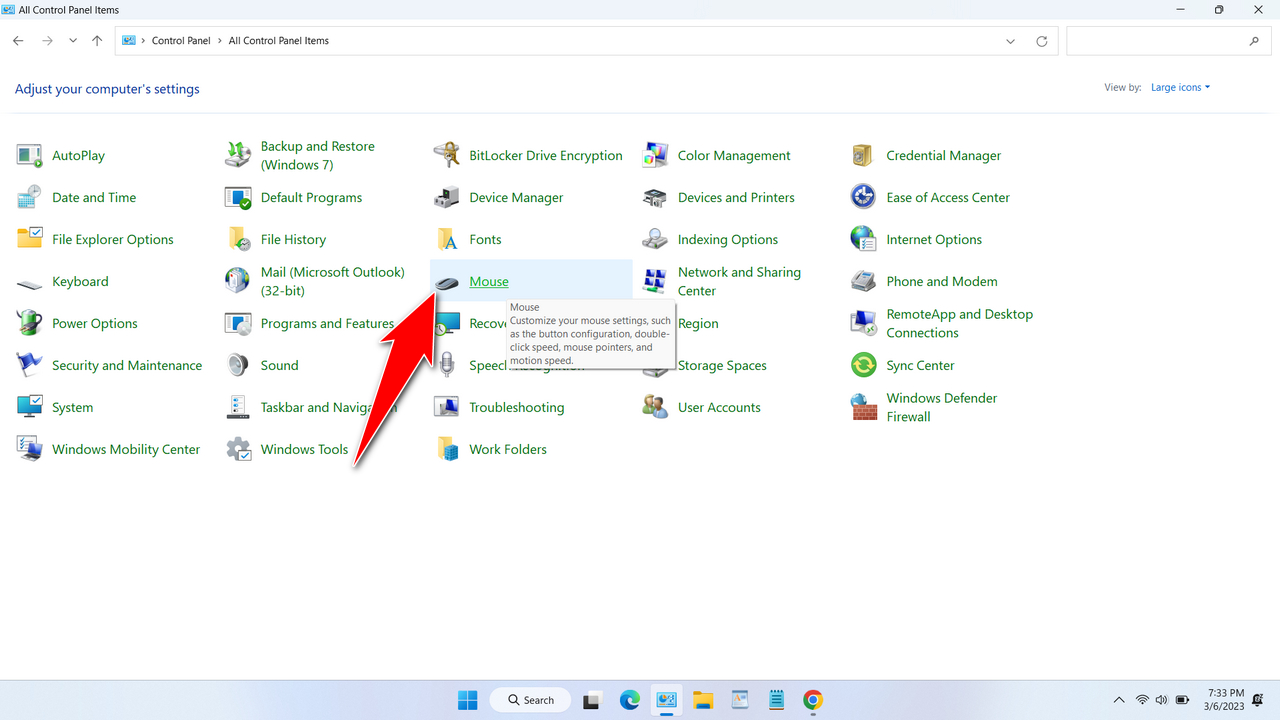
Task: Open Color Management
Action: pos(733,155)
